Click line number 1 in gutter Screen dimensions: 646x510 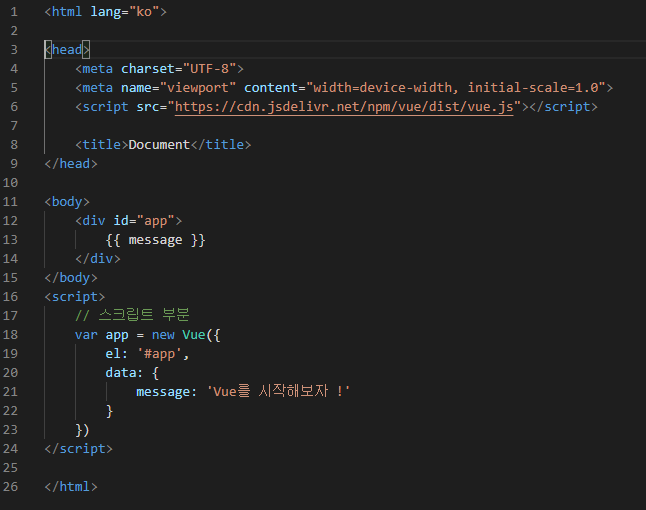[14, 12]
